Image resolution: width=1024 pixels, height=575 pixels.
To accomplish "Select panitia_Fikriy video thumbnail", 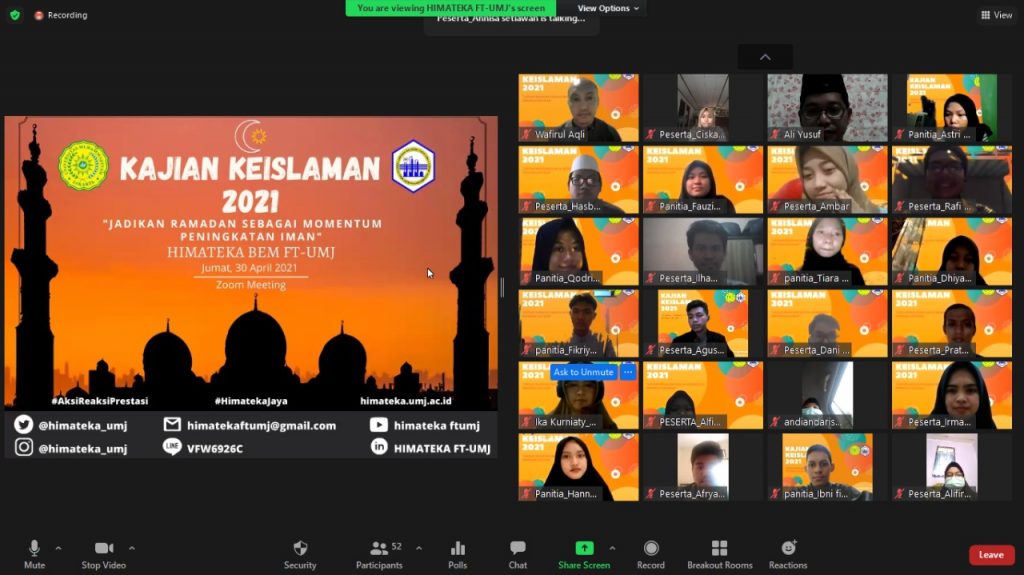I will [579, 323].
